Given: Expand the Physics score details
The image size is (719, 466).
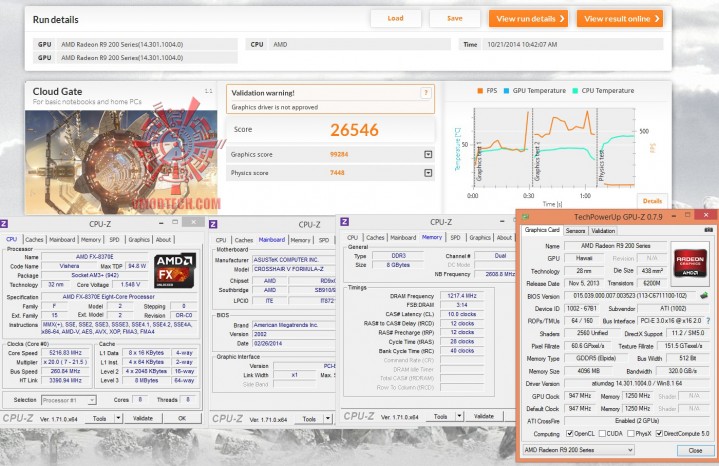Looking at the screenshot, I should pyautogui.click(x=428, y=173).
